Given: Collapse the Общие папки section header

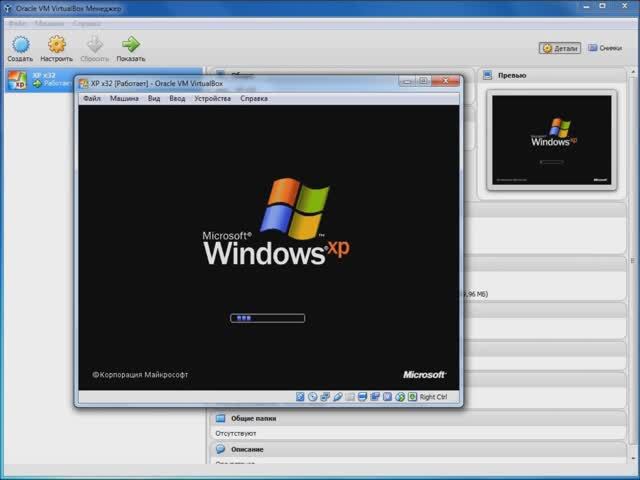Looking at the screenshot, I should [x=418, y=418].
